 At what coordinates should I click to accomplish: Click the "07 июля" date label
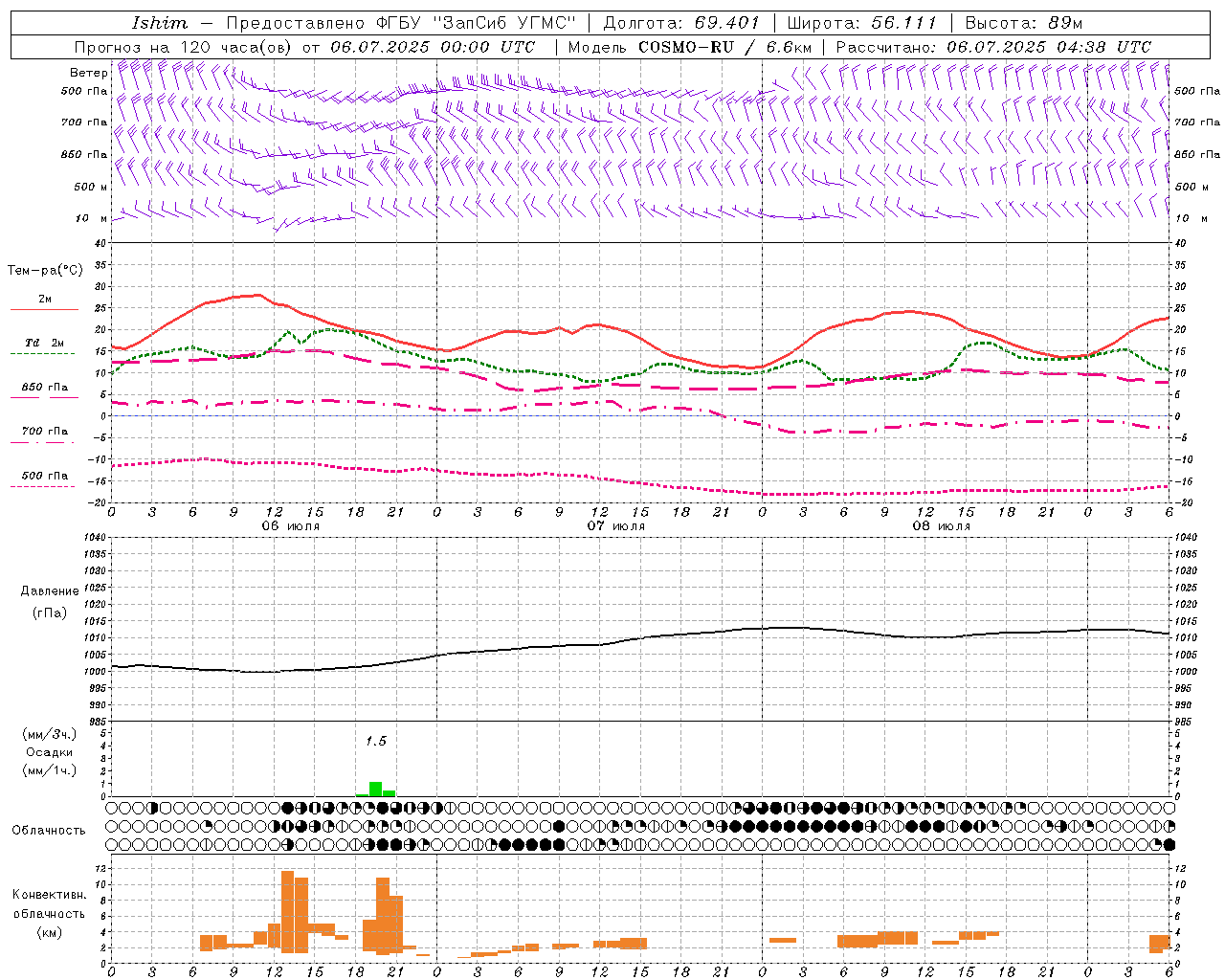(616, 526)
